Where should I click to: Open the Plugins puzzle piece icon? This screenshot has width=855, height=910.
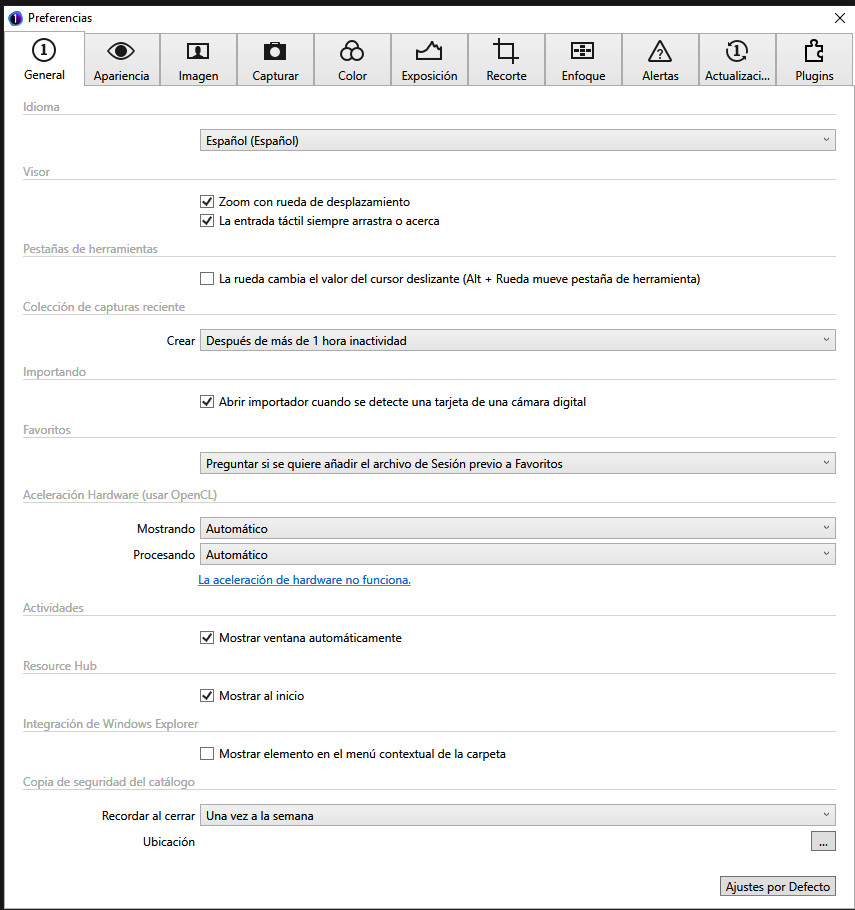click(x=814, y=52)
